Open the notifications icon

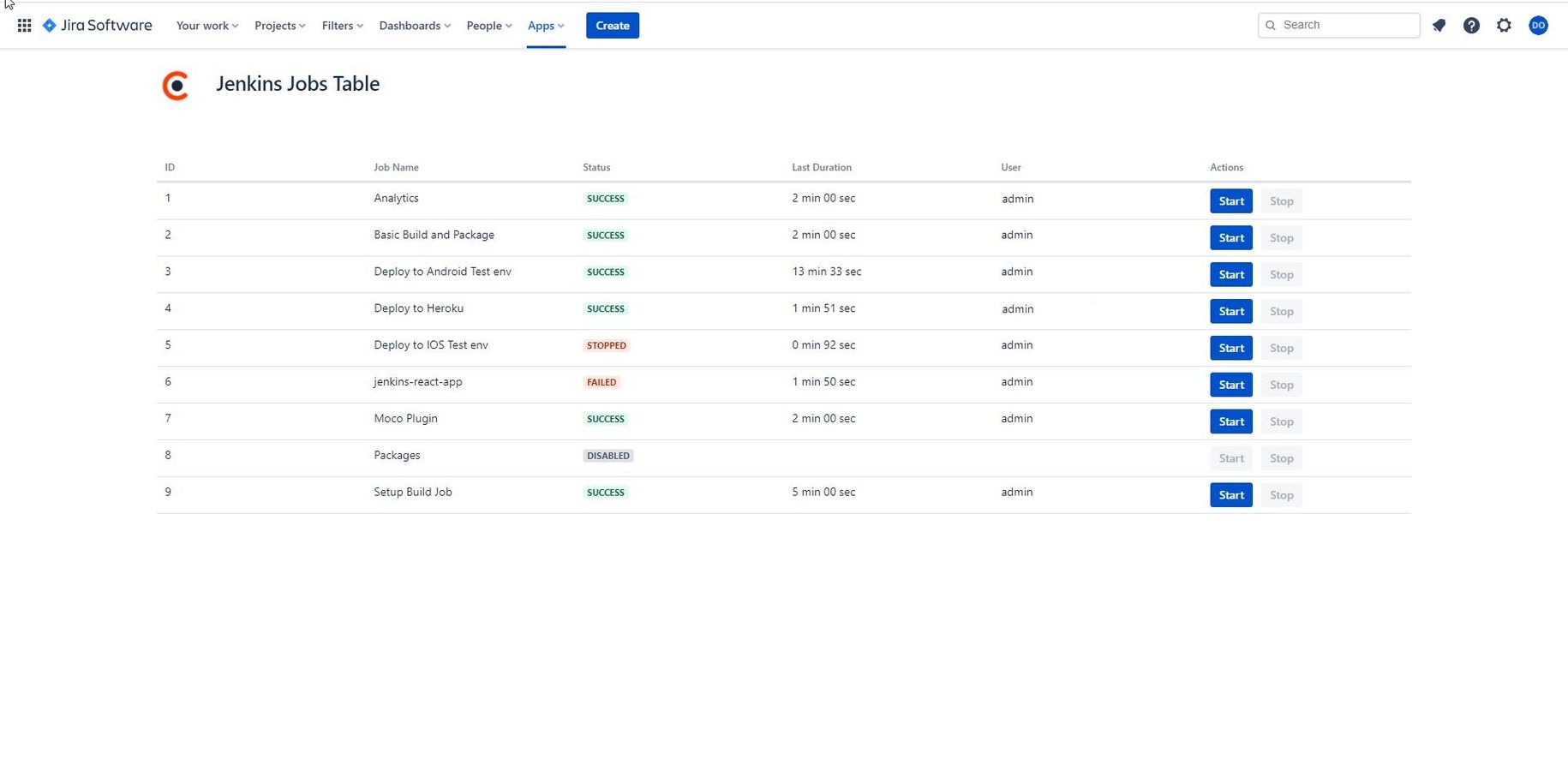pyautogui.click(x=1439, y=26)
